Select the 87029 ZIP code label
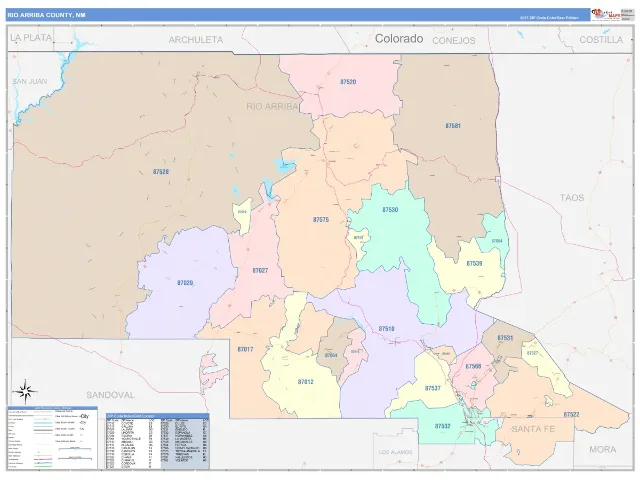640x480 pixels. tap(185, 283)
